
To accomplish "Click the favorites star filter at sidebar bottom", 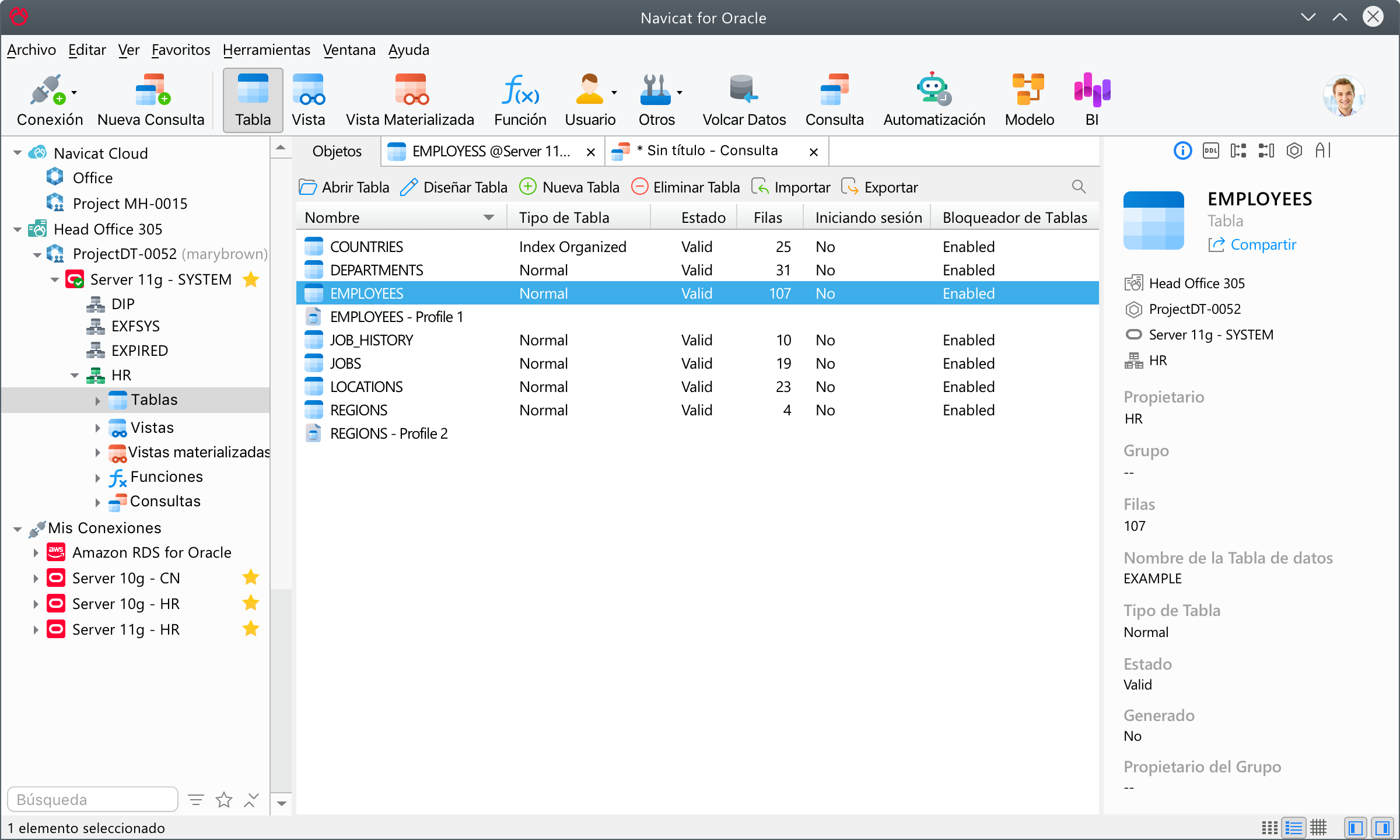I will (224, 800).
